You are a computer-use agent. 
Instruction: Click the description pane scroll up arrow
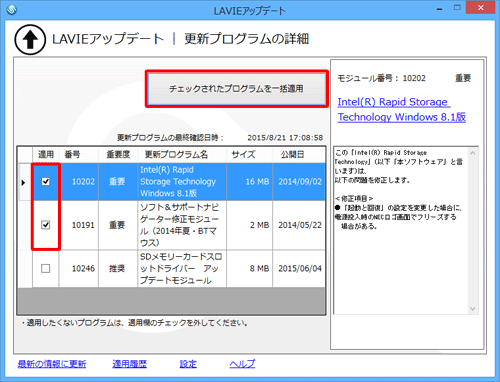click(x=473, y=153)
